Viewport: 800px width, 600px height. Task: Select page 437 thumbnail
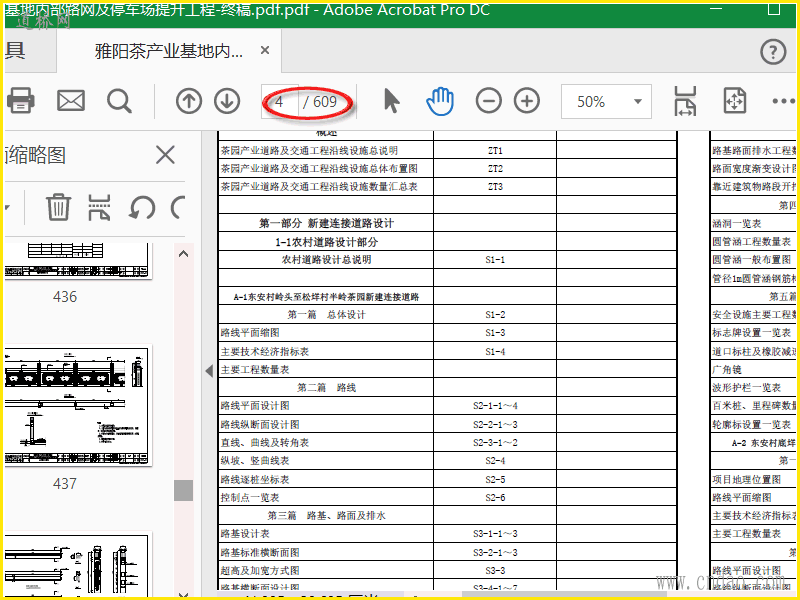78,406
